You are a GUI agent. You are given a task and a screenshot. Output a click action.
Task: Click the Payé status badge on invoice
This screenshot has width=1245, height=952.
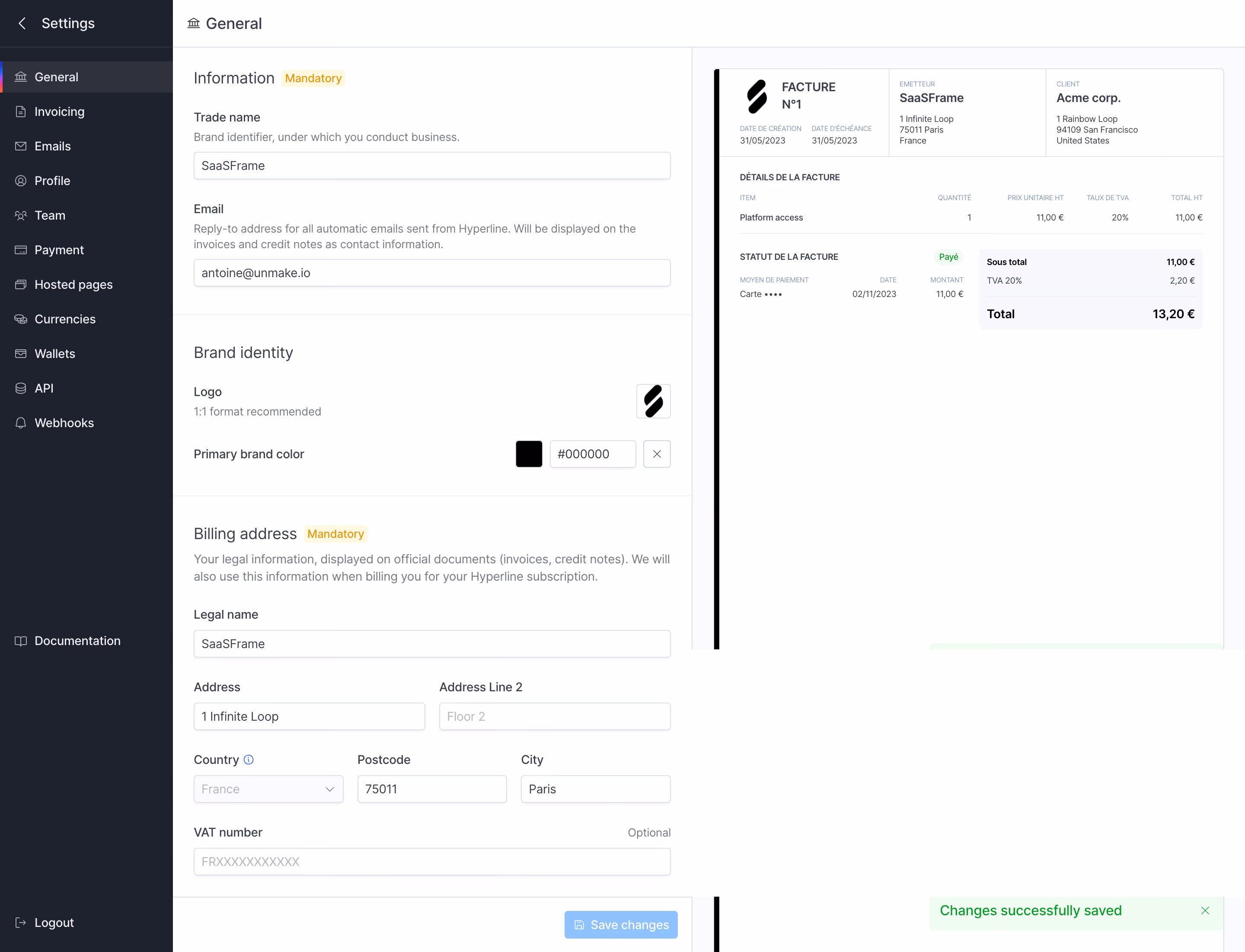point(948,257)
